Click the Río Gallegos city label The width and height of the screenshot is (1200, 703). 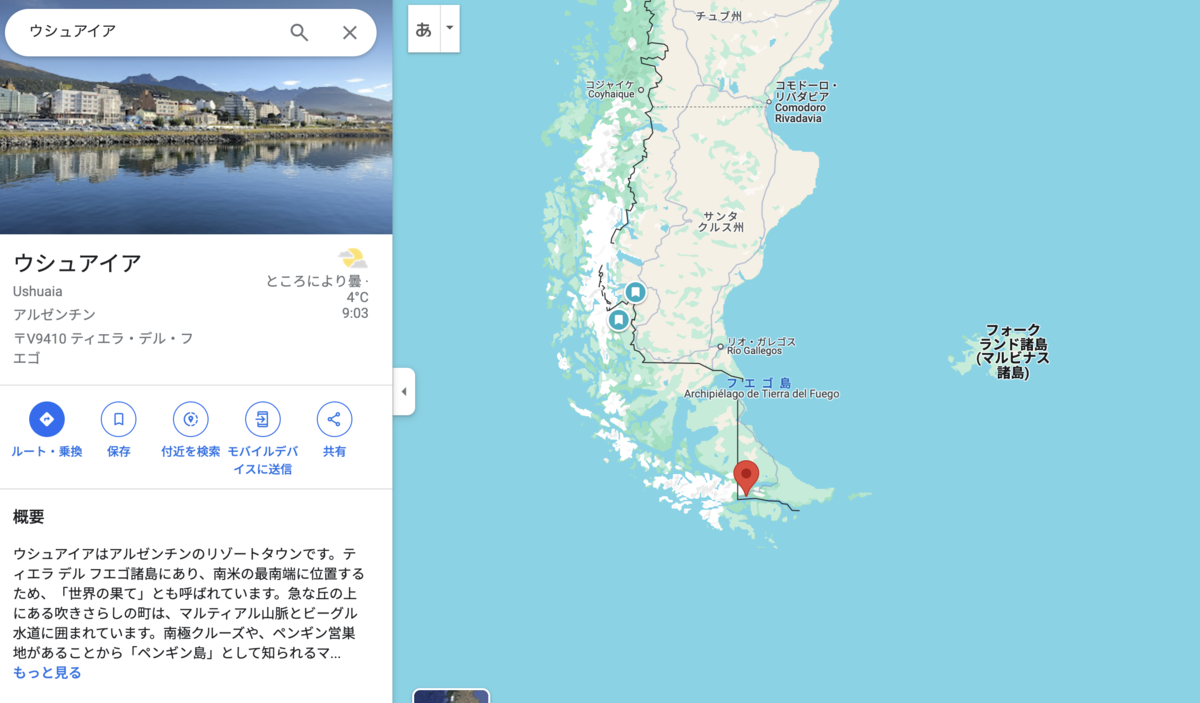point(761,346)
